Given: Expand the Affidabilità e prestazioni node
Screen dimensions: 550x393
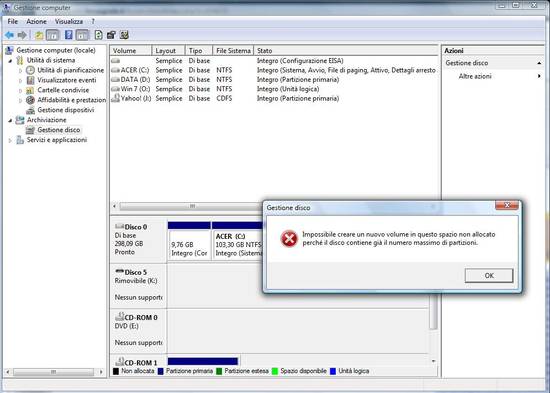Looking at the screenshot, I should [x=20, y=100].
